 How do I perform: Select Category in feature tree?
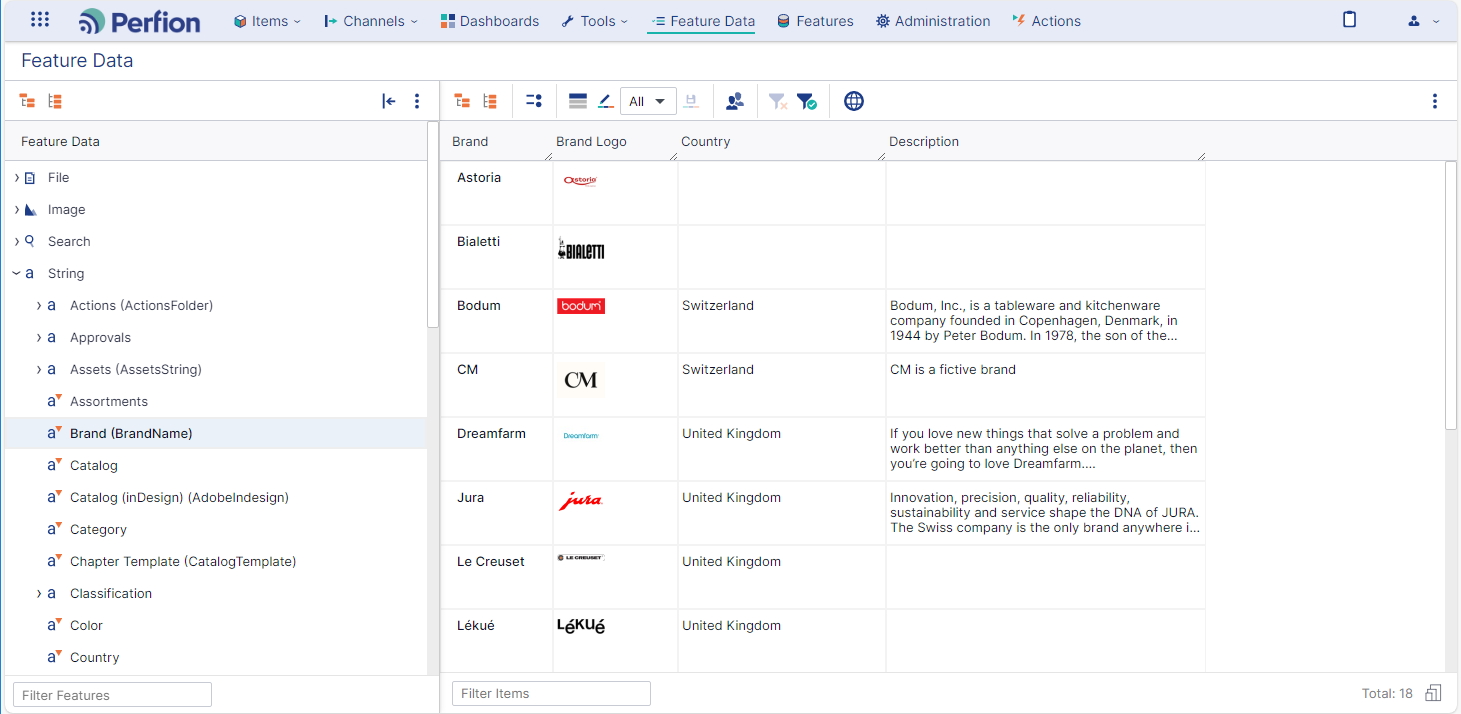[x=98, y=529]
